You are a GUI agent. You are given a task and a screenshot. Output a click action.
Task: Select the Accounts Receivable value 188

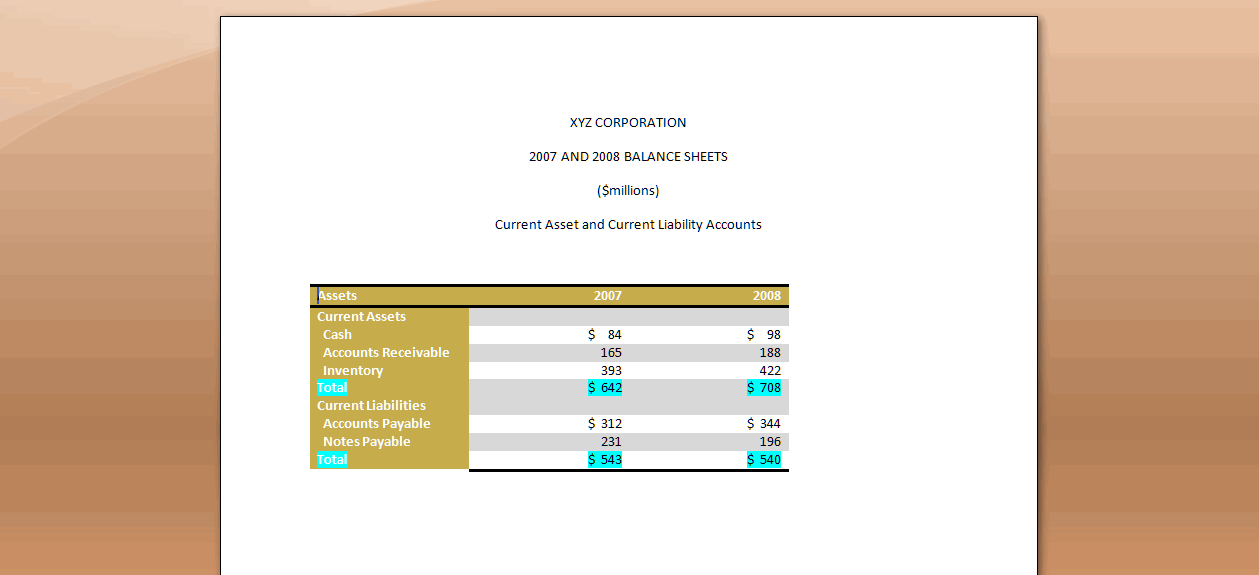point(770,353)
